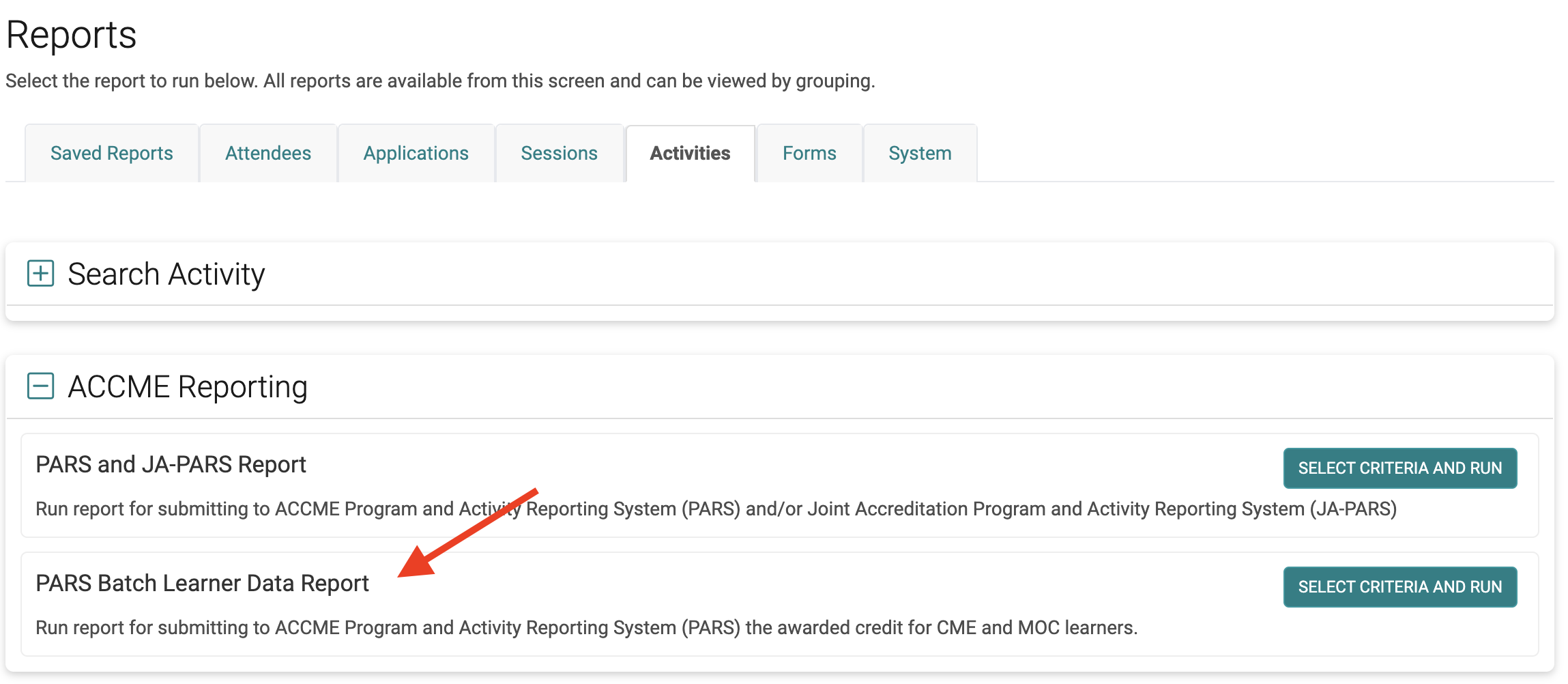Run the PARS and JA-PARS Report
The width and height of the screenshot is (1568, 684).
(x=1399, y=468)
